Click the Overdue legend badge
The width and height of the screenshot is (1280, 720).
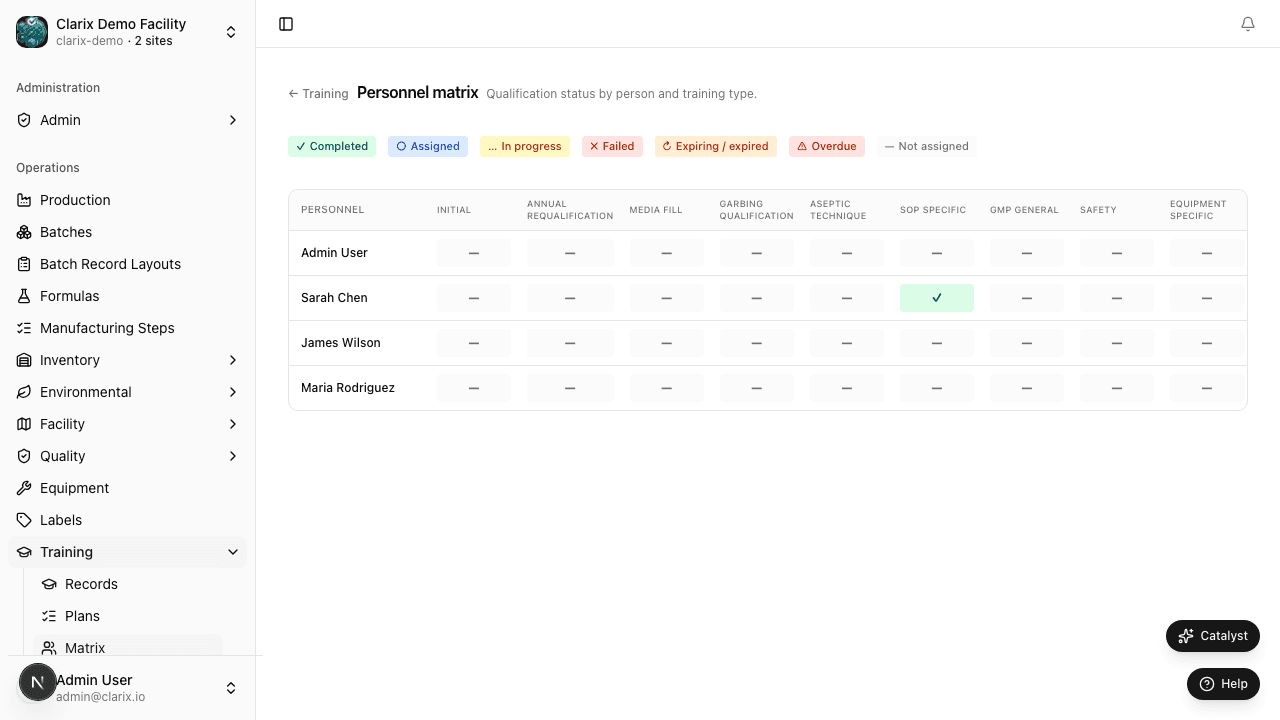pos(827,146)
